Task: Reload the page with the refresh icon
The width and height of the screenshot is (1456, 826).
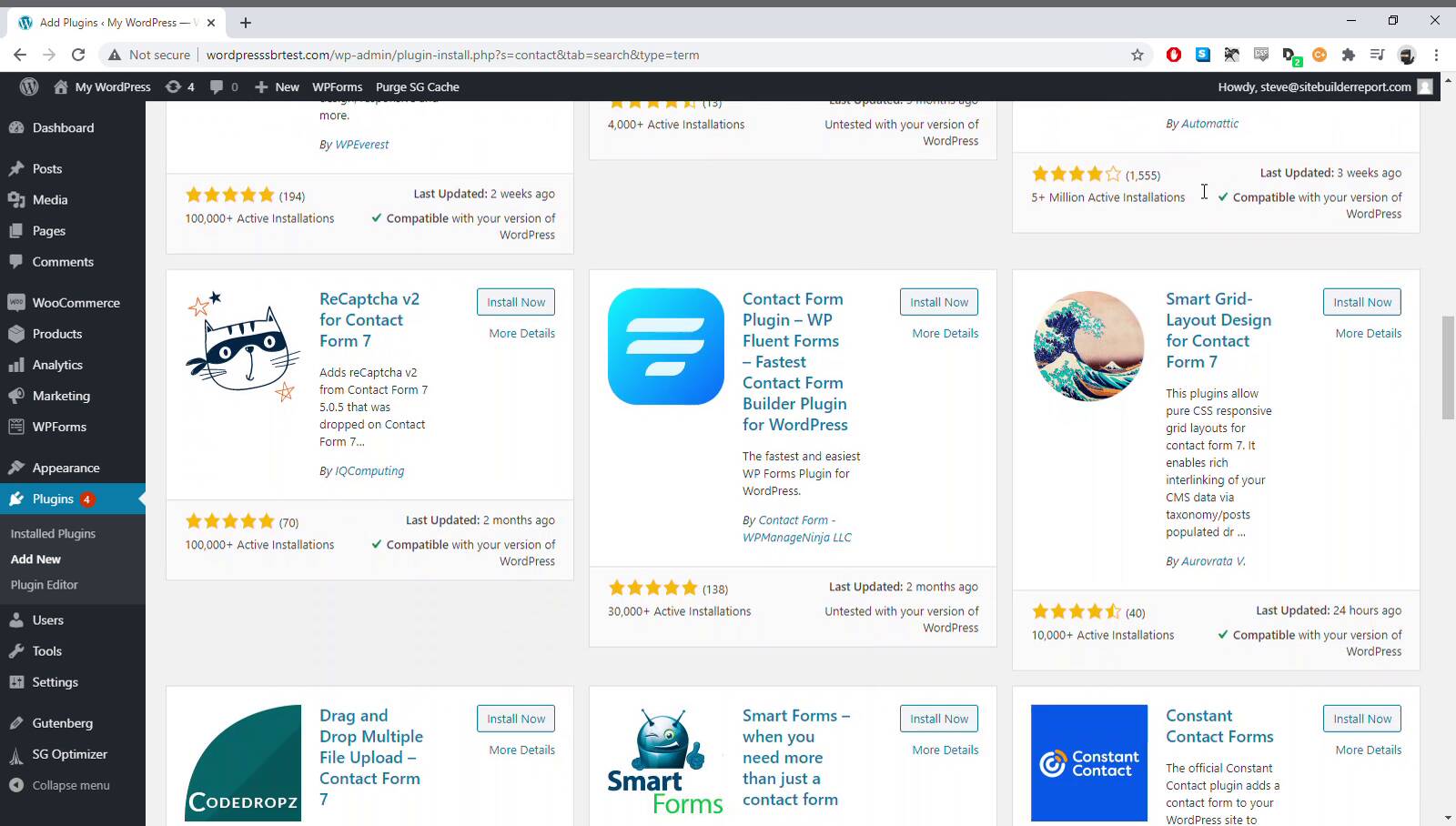Action: pyautogui.click(x=78, y=55)
